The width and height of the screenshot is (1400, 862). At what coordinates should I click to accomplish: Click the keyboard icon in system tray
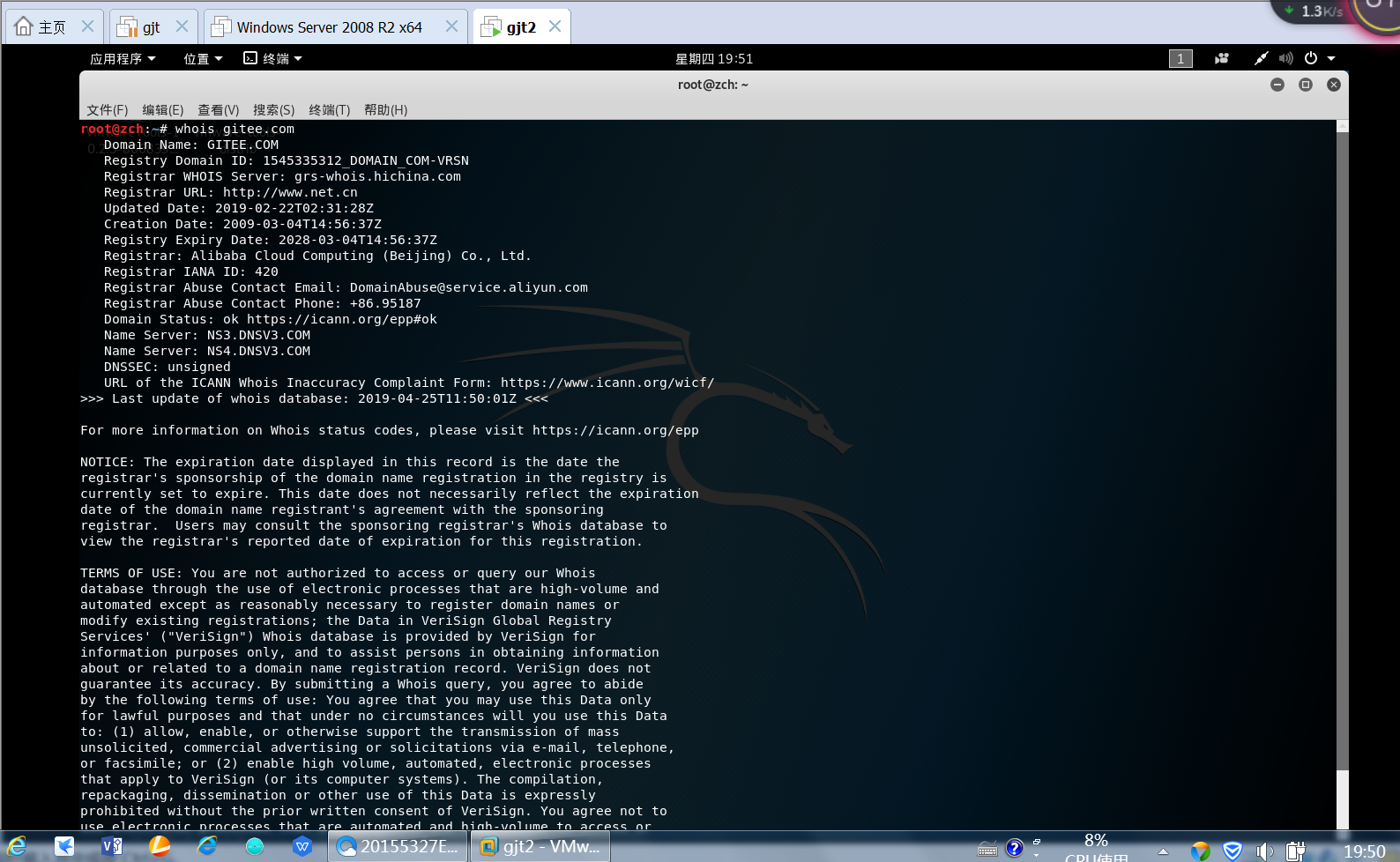click(x=987, y=850)
